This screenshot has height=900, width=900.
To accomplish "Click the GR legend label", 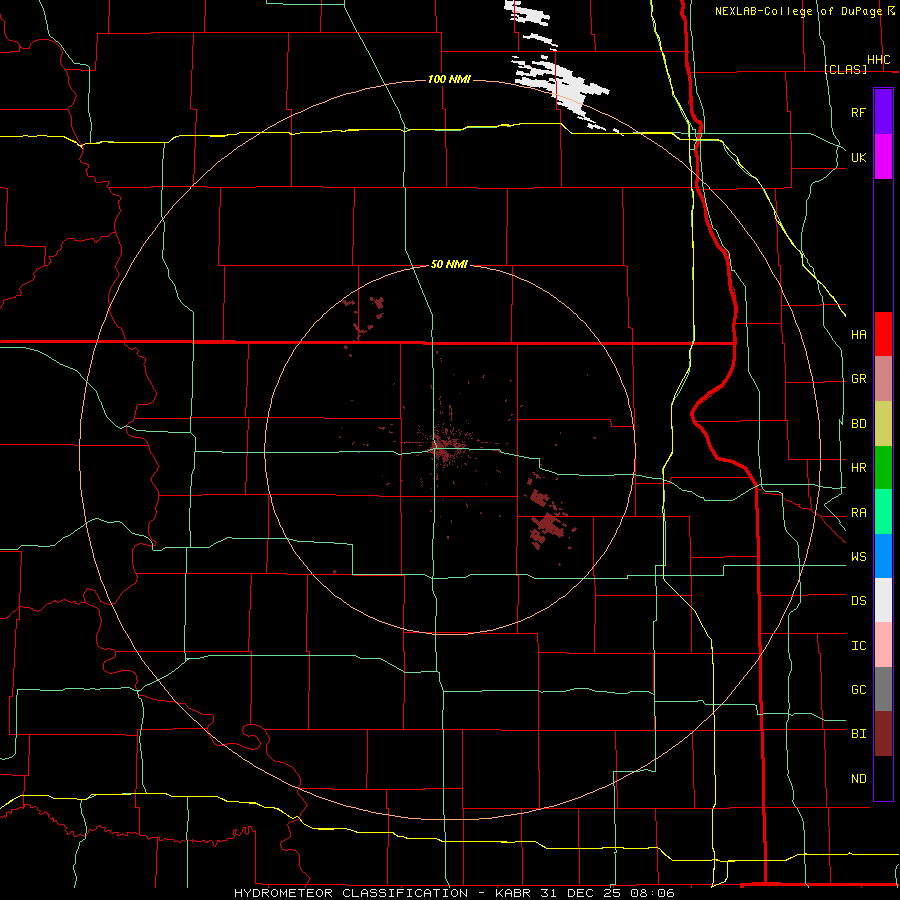I will point(858,379).
